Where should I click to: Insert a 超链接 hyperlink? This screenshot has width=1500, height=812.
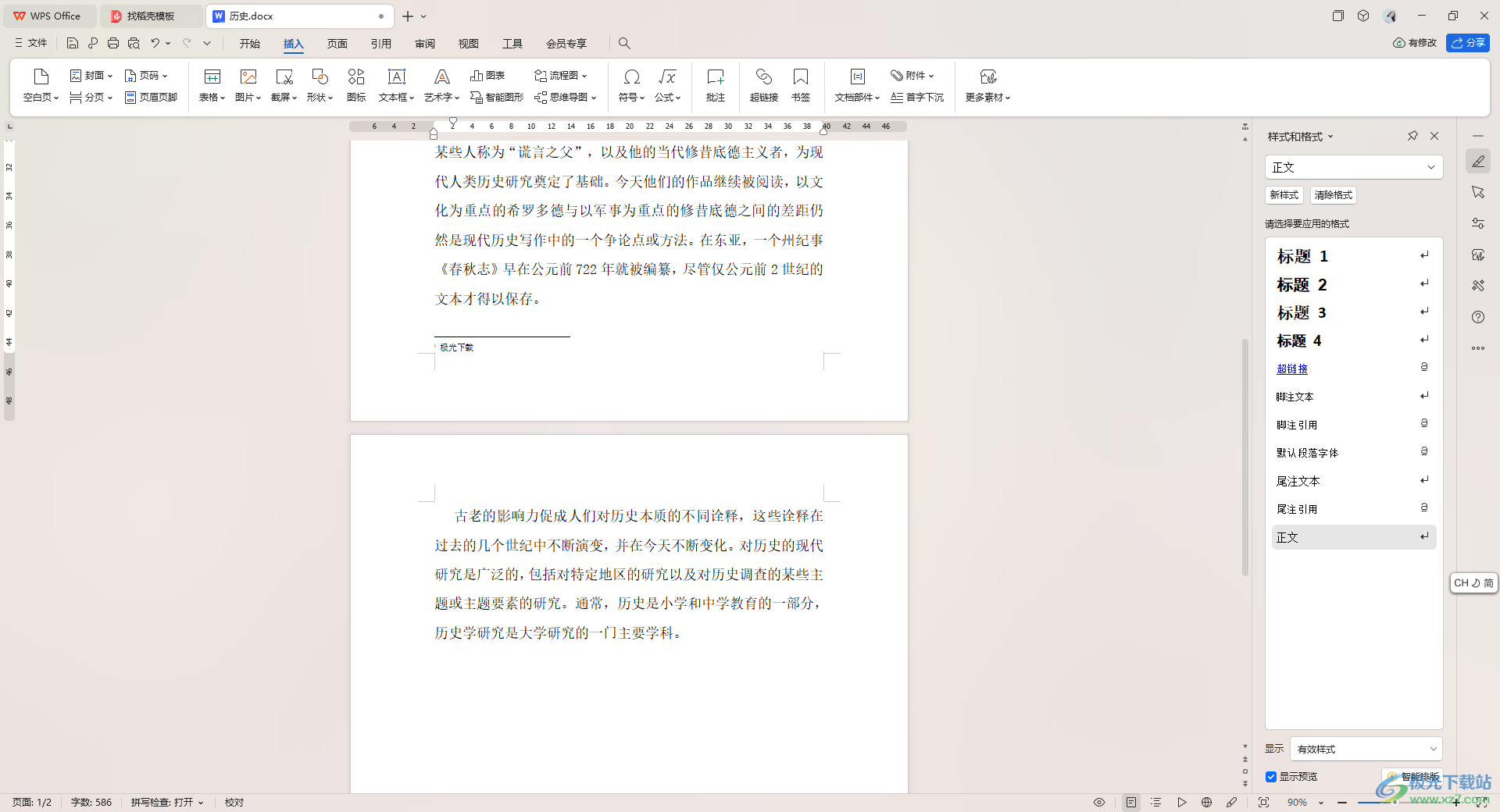coord(764,85)
